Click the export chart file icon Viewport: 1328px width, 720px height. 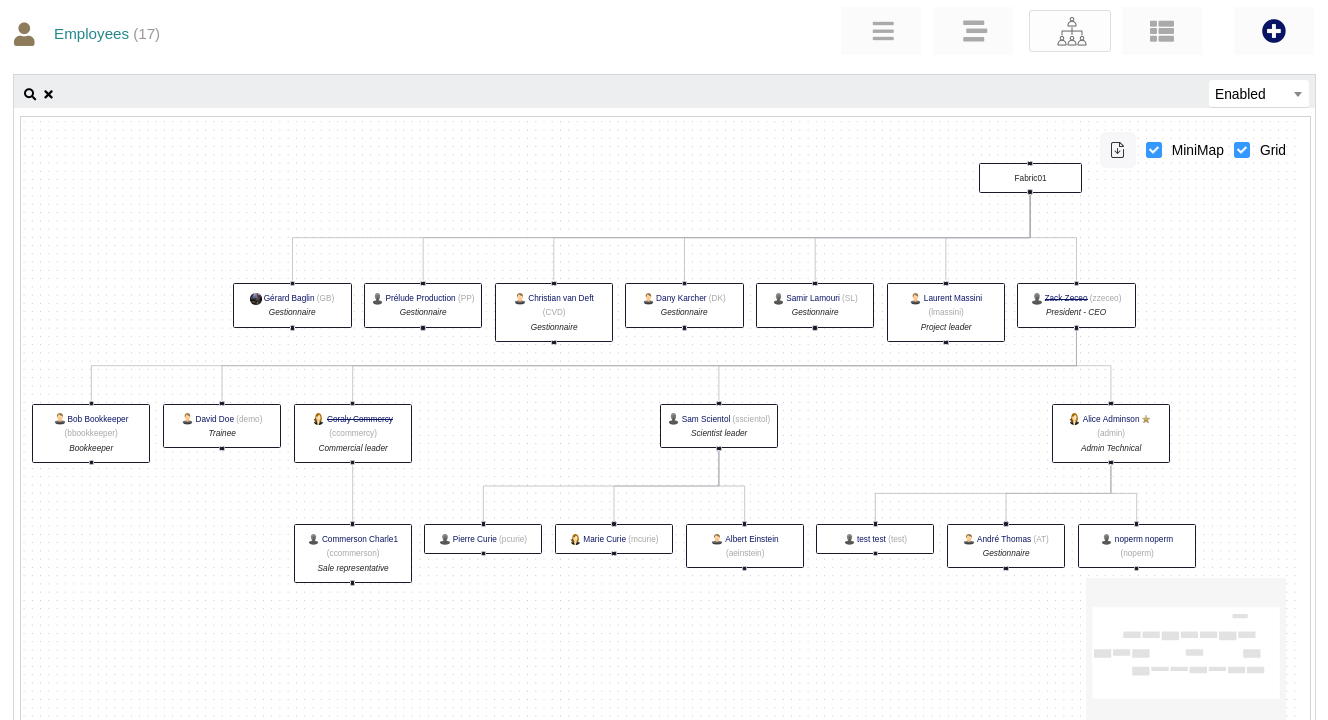pyautogui.click(x=1117, y=150)
